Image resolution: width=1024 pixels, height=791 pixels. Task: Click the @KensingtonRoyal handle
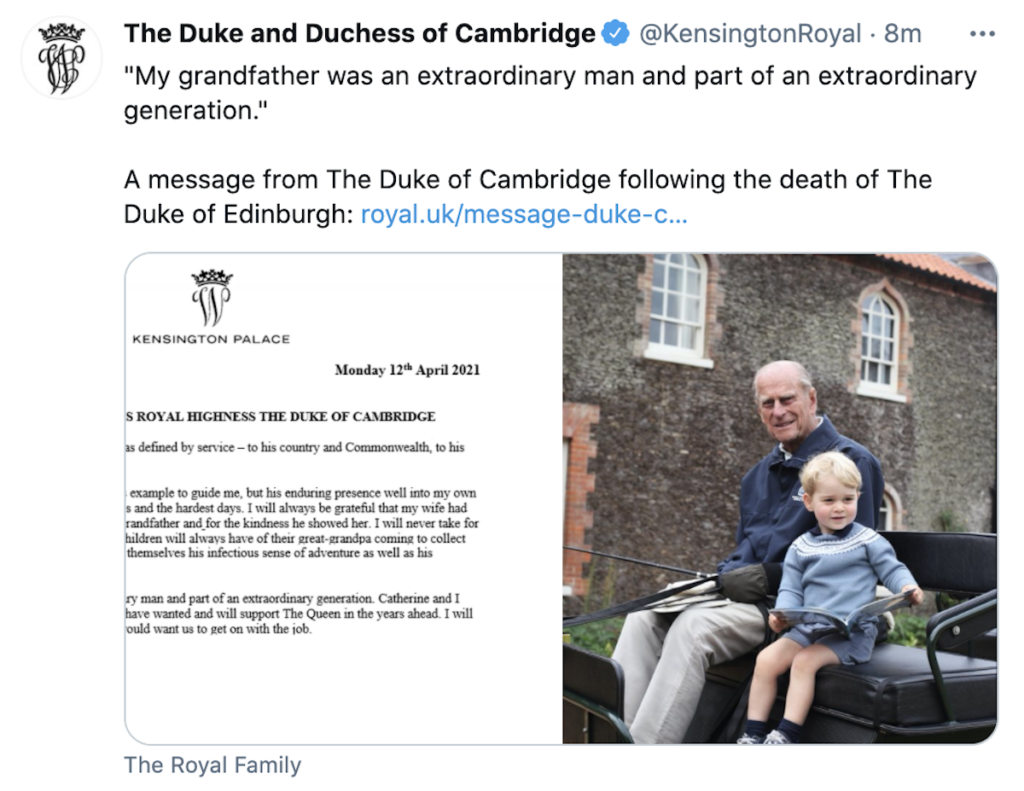click(749, 34)
